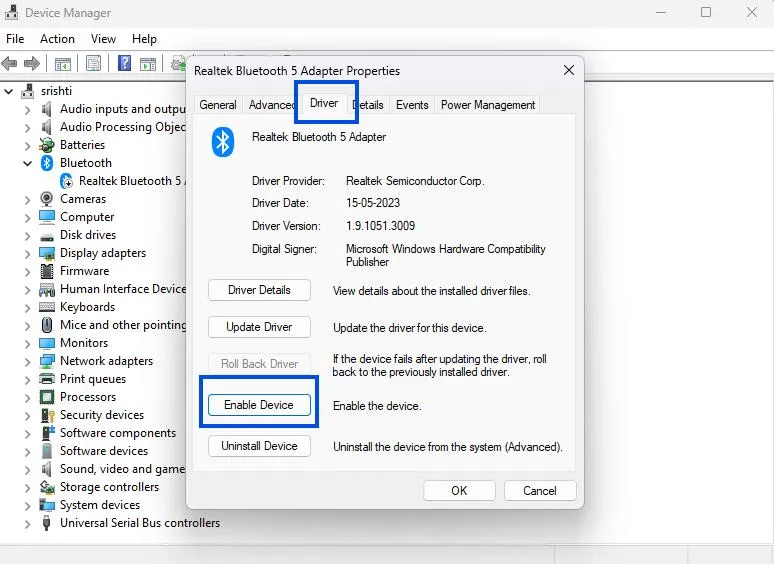Open the Help menu
The width and height of the screenshot is (774, 564).
pos(144,38)
